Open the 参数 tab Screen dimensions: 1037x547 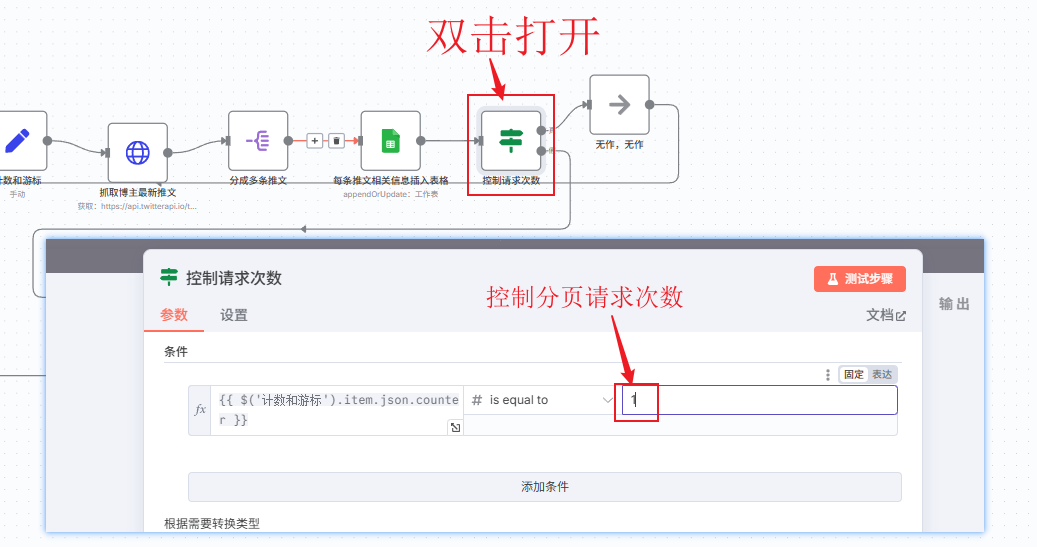tap(174, 315)
